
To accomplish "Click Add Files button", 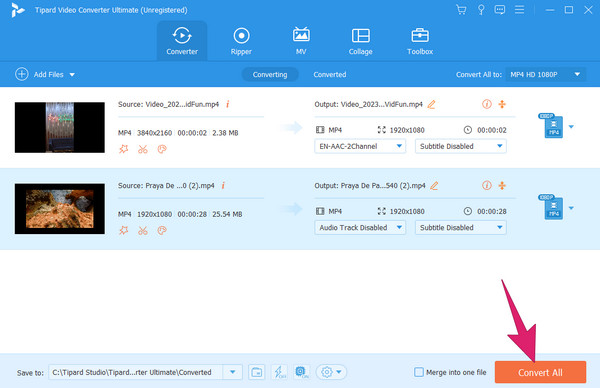I will [x=44, y=74].
